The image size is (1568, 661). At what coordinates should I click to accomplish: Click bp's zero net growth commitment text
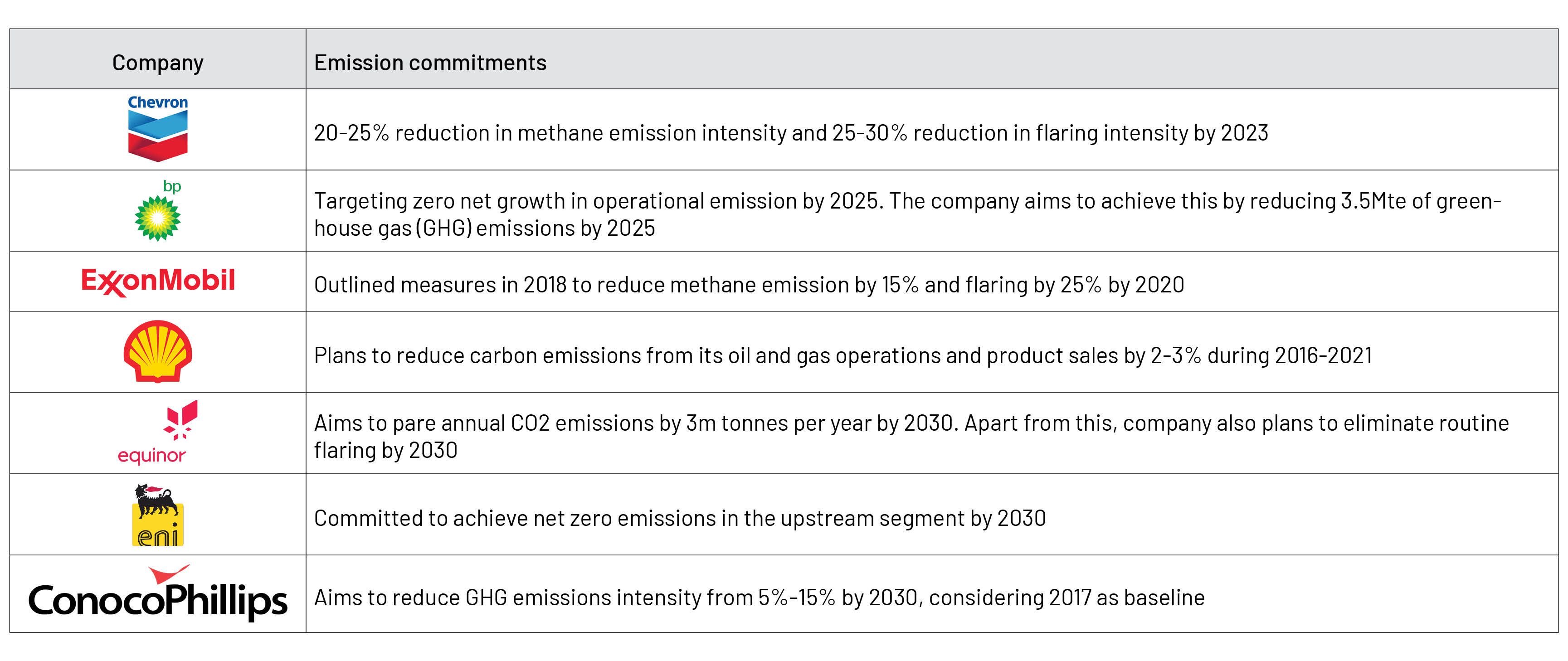click(908, 214)
